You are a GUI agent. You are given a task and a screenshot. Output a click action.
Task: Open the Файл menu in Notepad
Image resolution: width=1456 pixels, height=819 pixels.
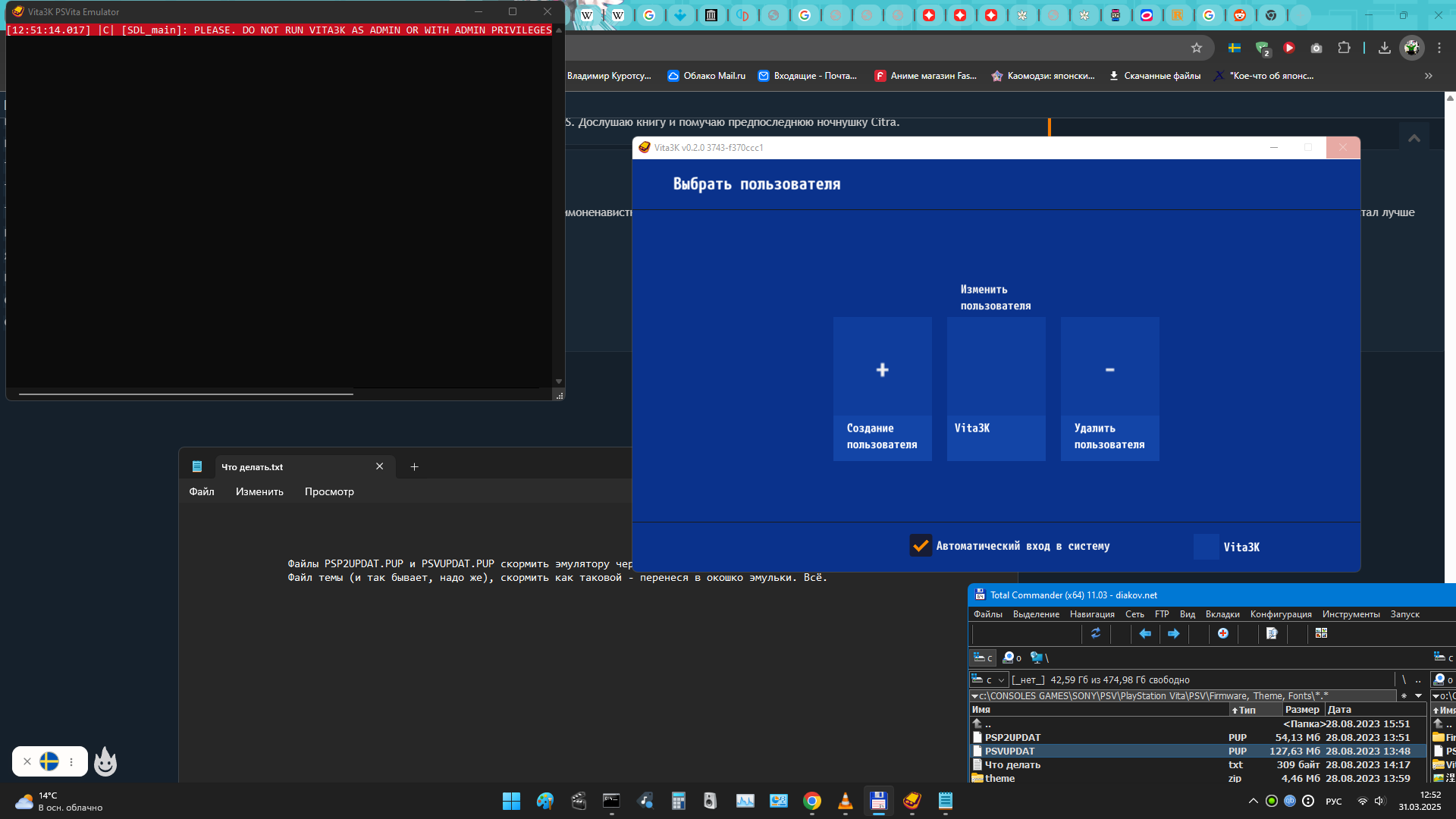(x=202, y=491)
